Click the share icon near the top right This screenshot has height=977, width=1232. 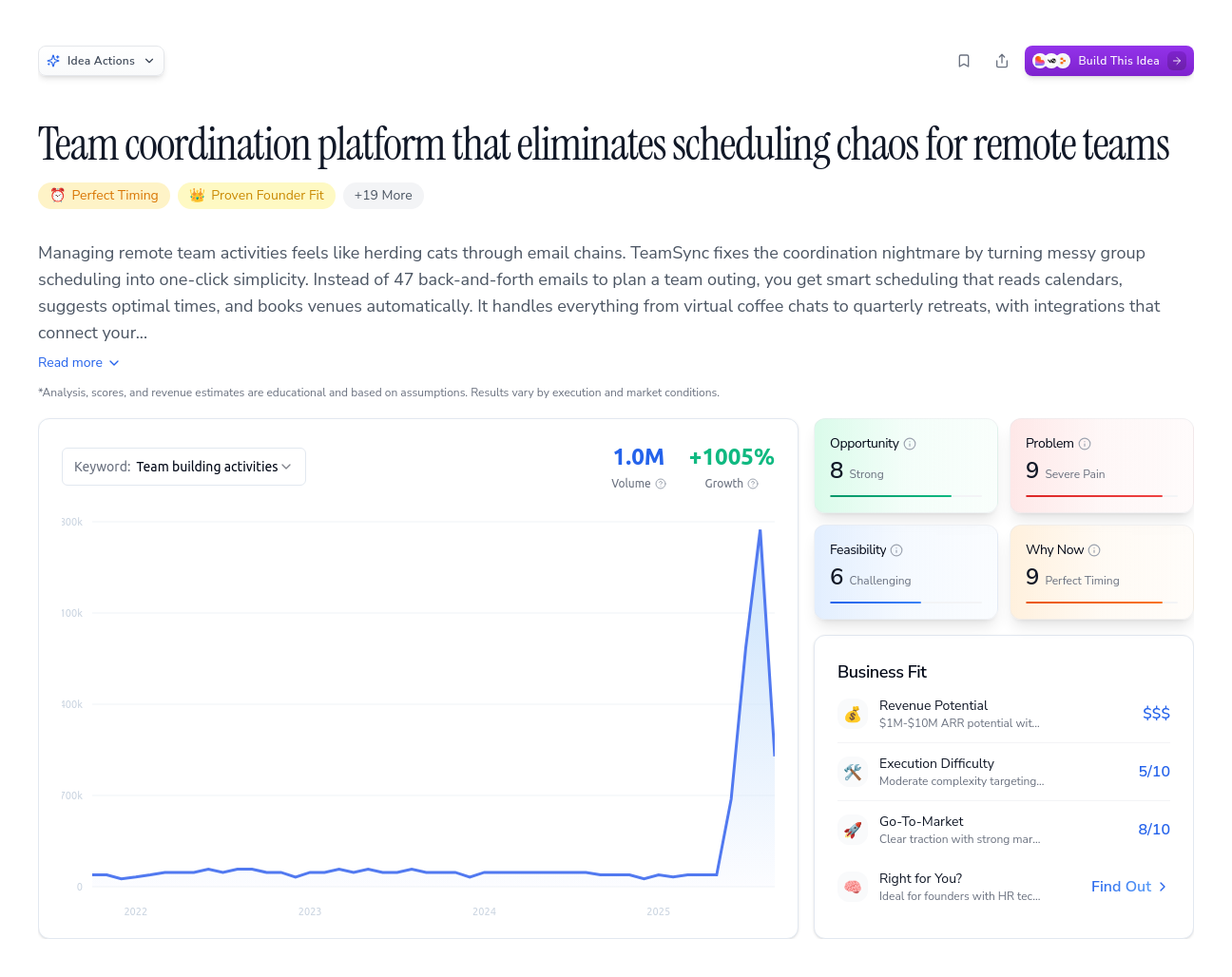click(1001, 60)
